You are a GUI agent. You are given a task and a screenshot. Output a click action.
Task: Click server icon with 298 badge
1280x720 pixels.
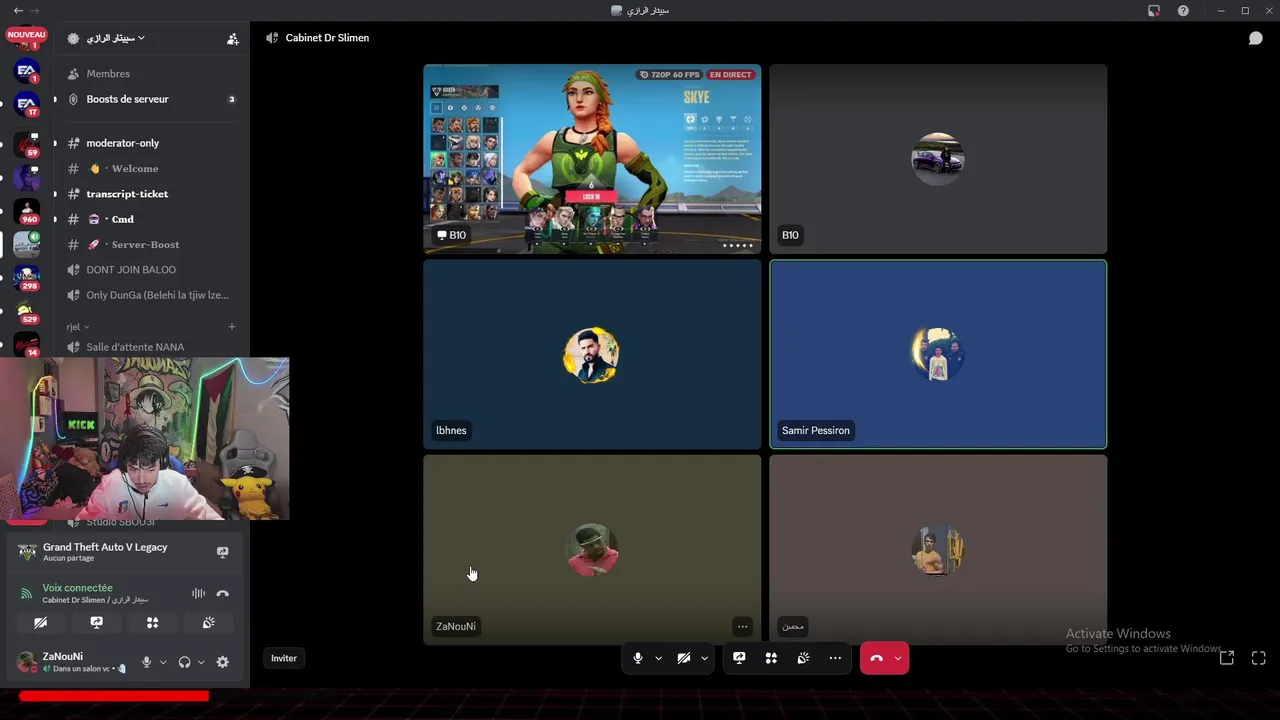[28, 278]
